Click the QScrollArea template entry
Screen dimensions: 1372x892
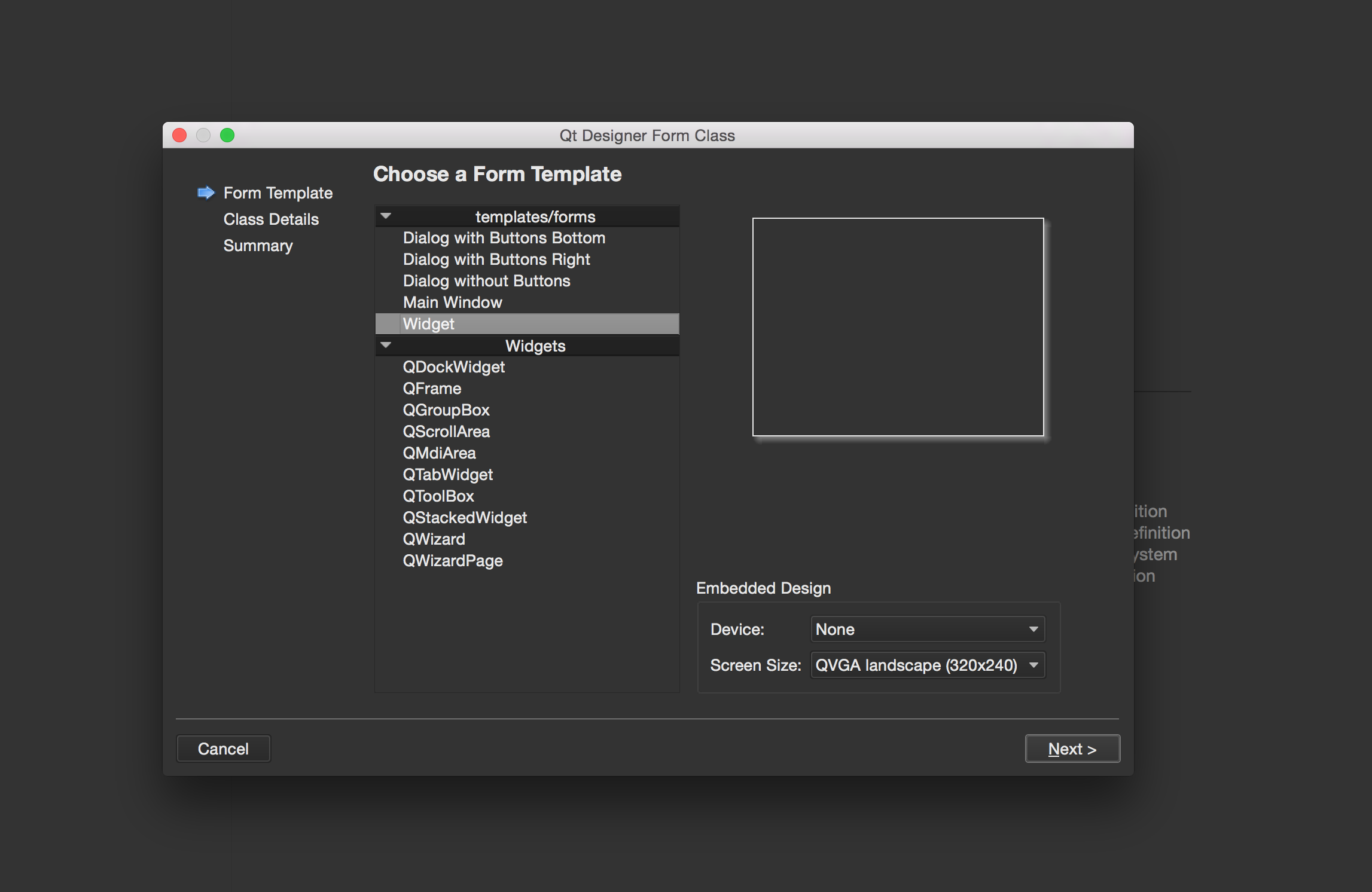446,432
